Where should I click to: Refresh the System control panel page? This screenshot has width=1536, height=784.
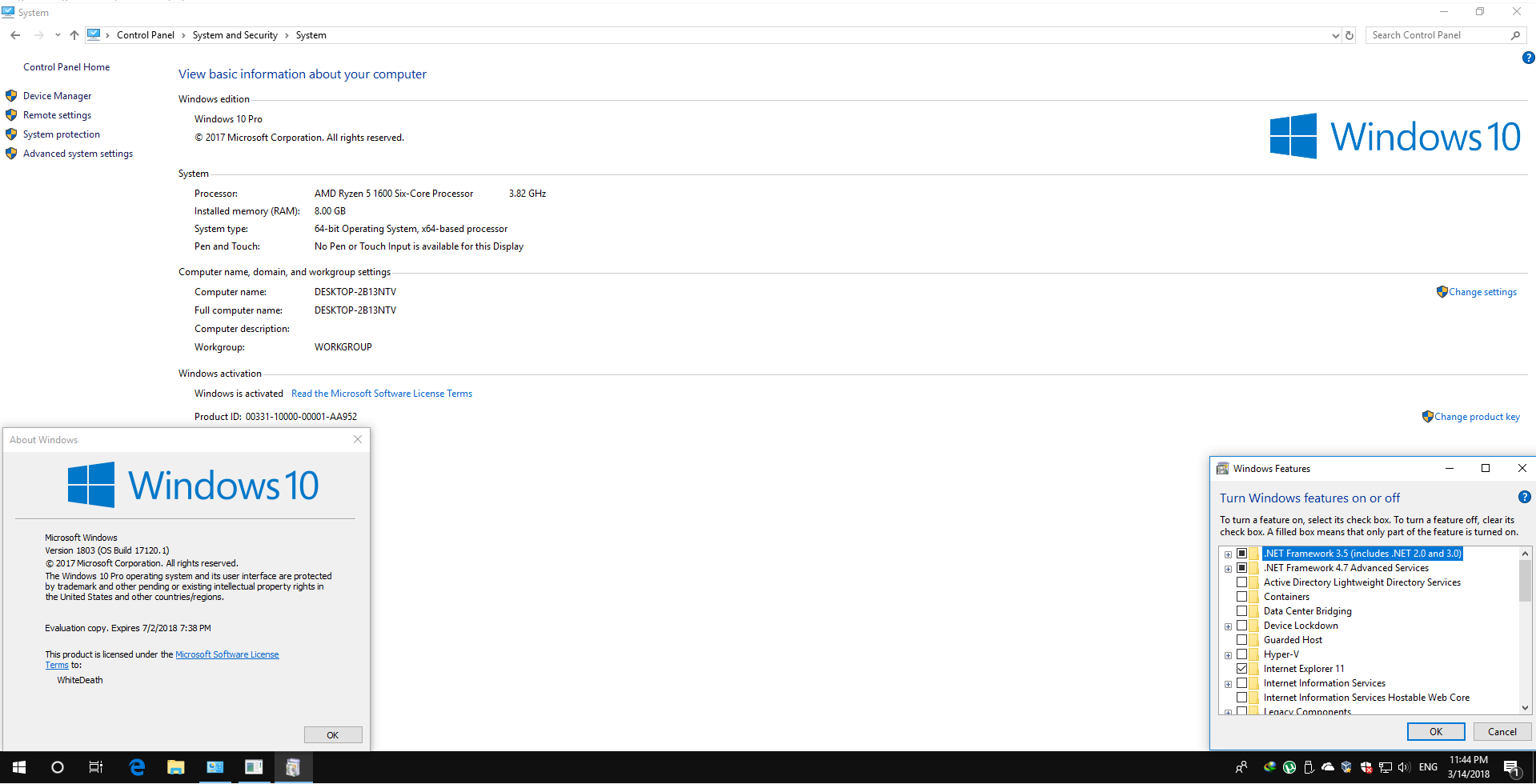(x=1350, y=35)
